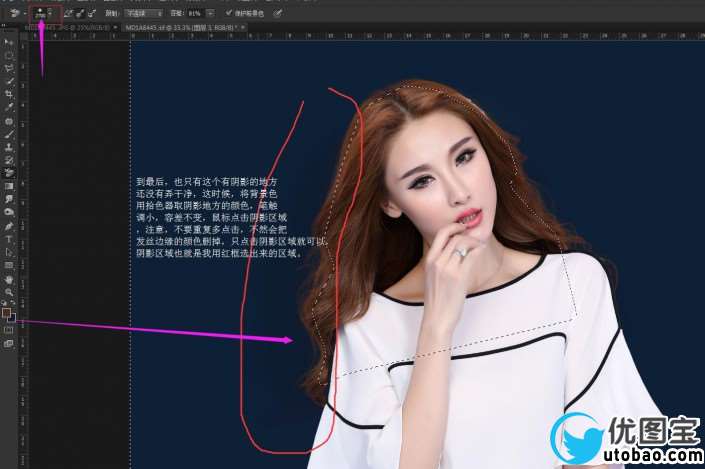Click the background color swatch
Image resolution: width=705 pixels, height=469 pixels.
(x=12, y=318)
